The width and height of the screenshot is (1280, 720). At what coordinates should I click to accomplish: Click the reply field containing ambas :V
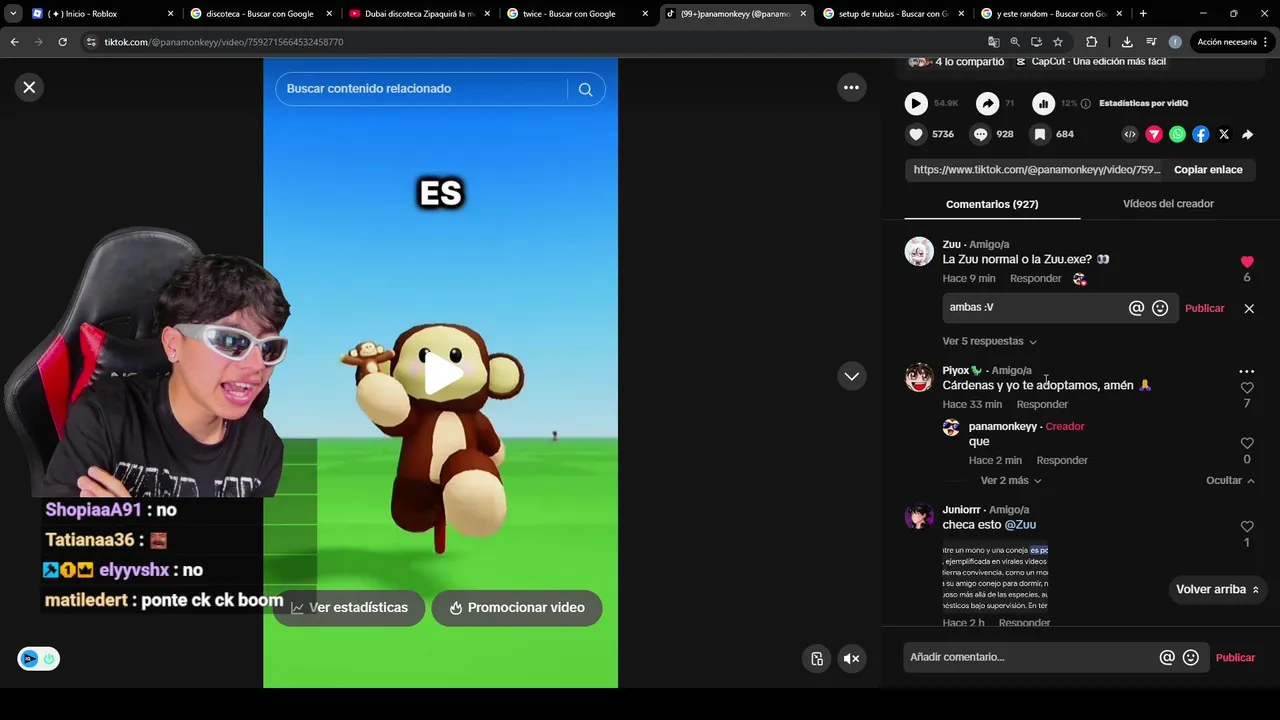1035,308
